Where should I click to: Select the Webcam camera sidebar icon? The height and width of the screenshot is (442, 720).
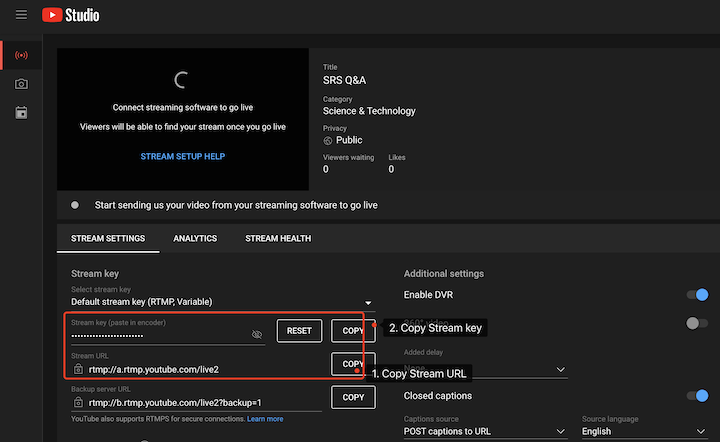(21, 84)
